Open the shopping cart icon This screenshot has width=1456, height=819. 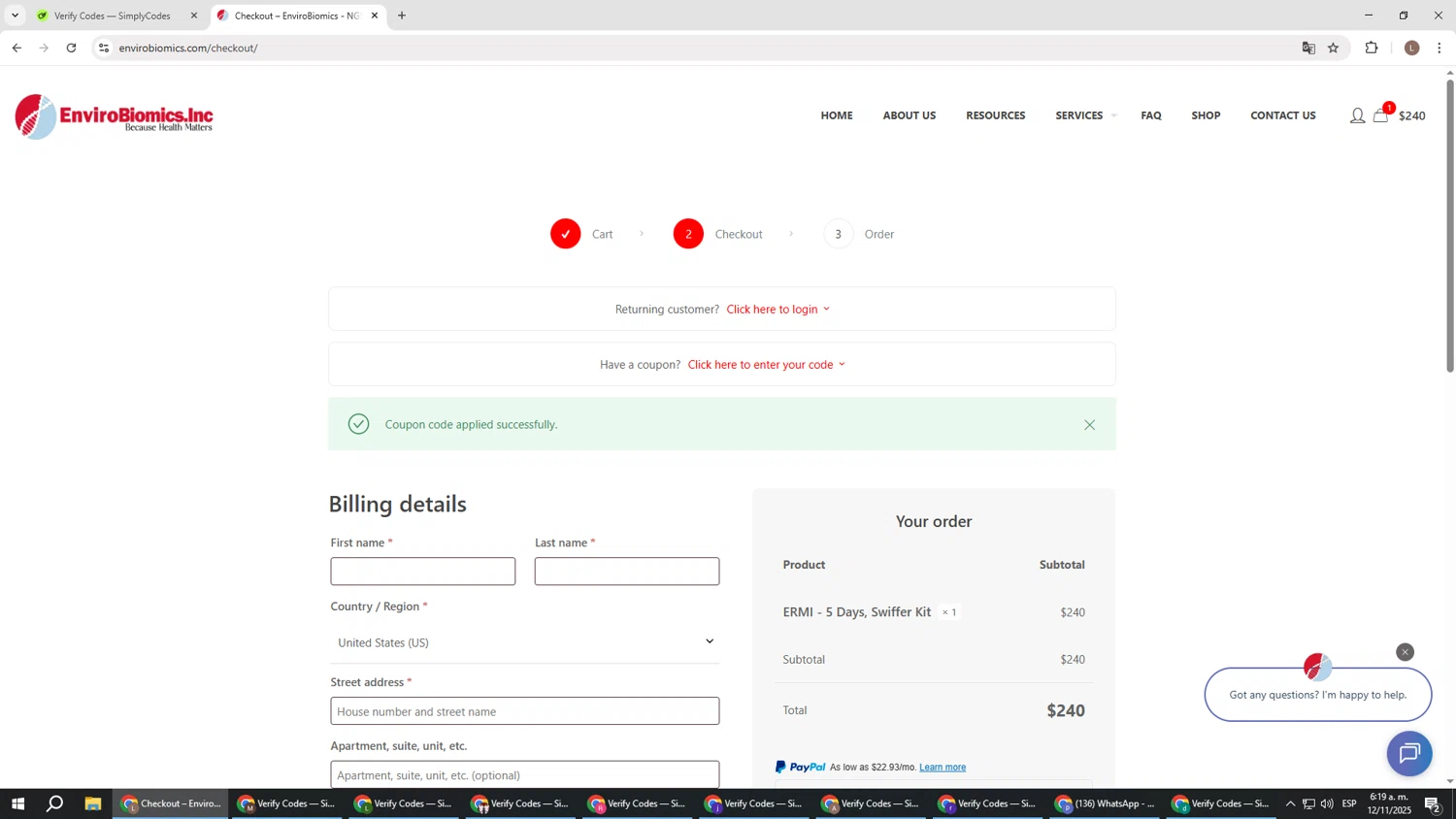(x=1380, y=115)
